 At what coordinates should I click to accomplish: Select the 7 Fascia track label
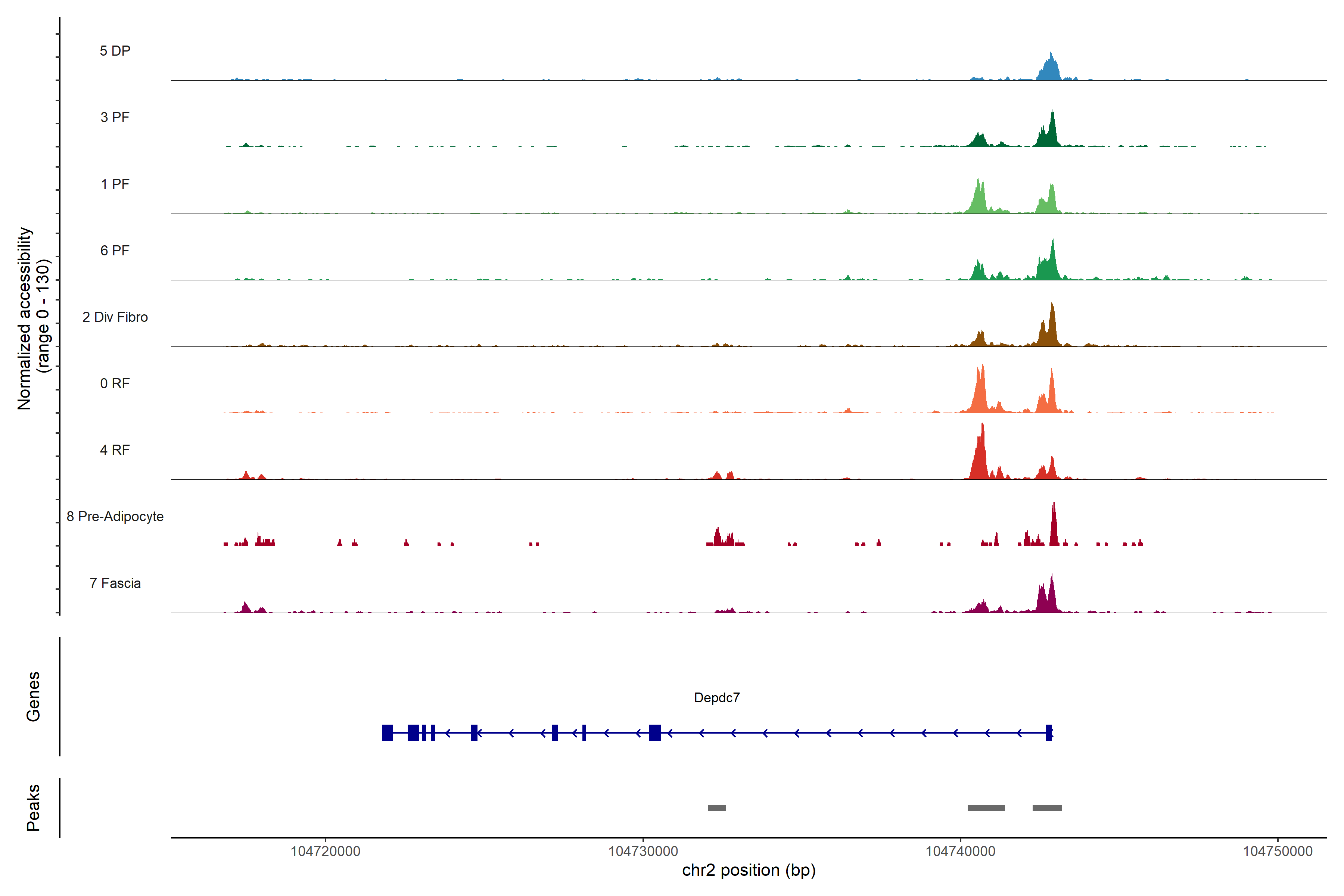[115, 583]
